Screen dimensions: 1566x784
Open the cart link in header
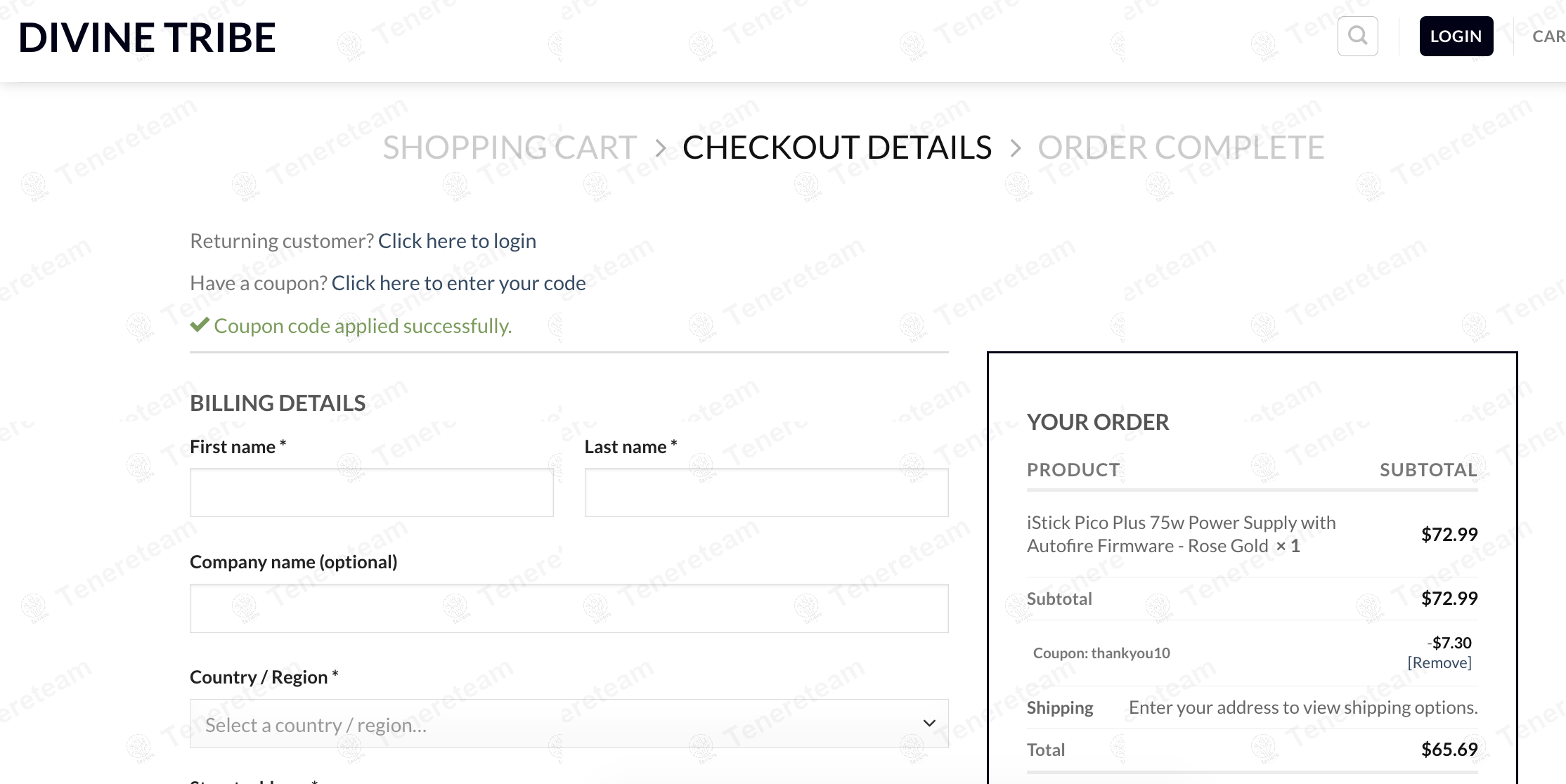1548,37
